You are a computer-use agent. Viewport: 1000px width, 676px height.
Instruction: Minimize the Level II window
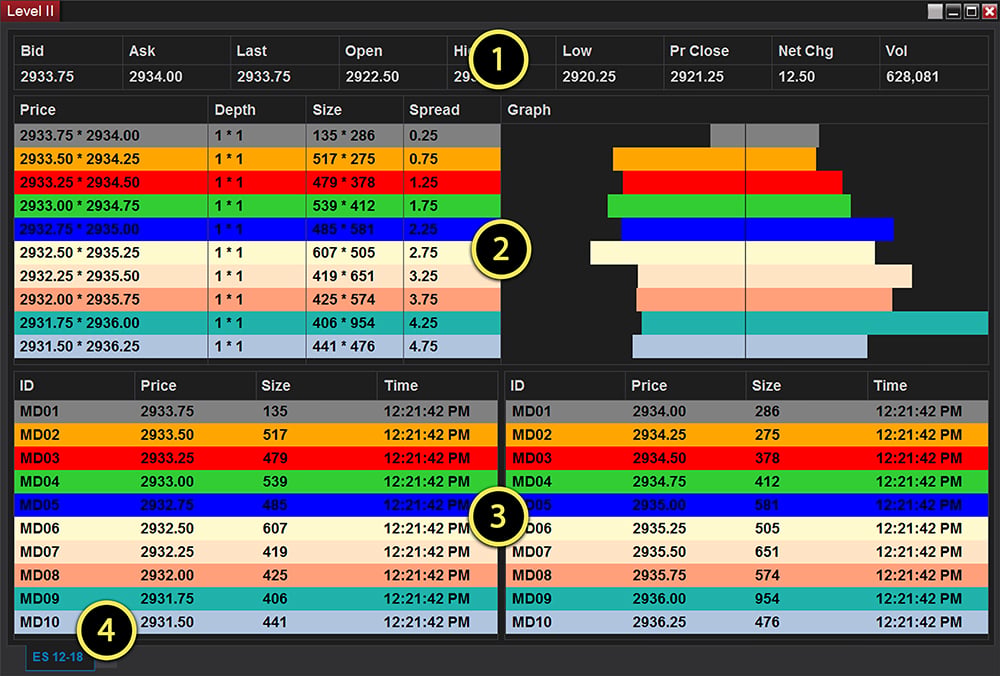pyautogui.click(x=953, y=11)
